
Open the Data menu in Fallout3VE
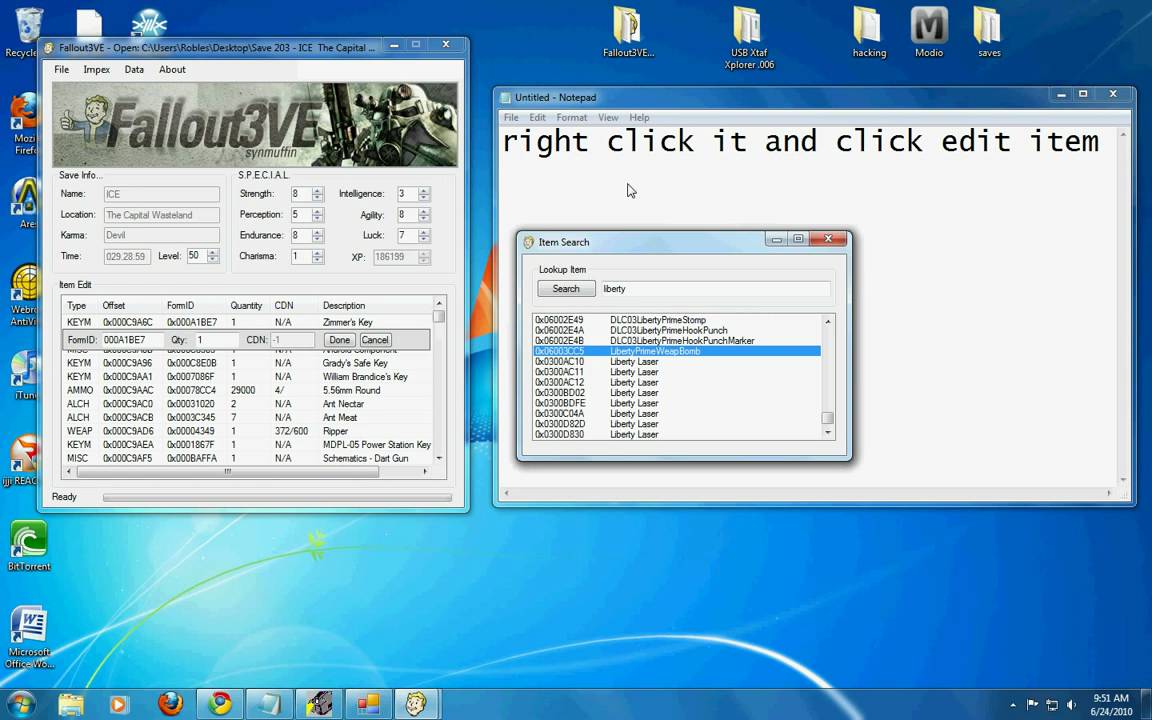pos(134,69)
